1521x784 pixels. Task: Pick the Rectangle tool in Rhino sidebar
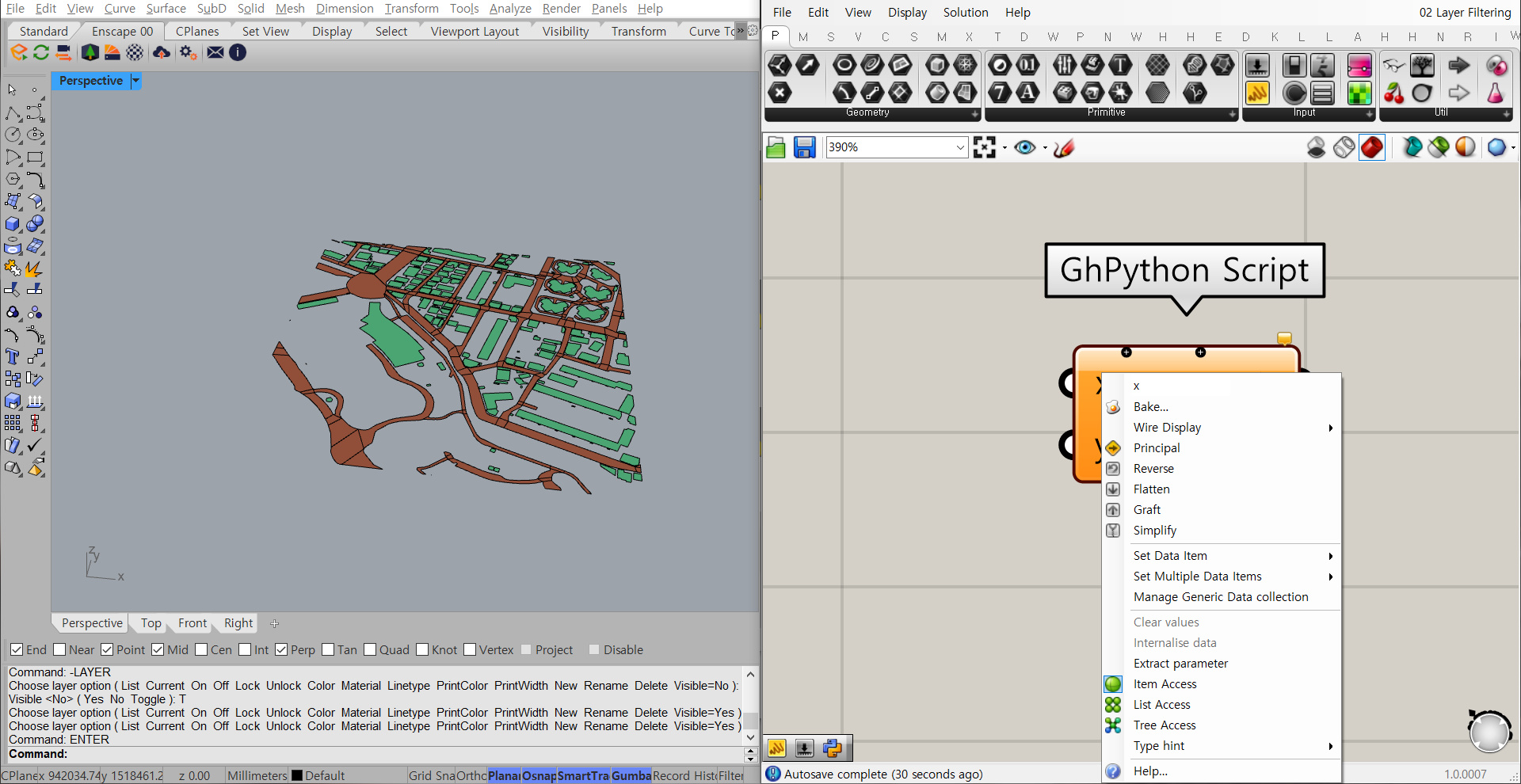[x=35, y=158]
